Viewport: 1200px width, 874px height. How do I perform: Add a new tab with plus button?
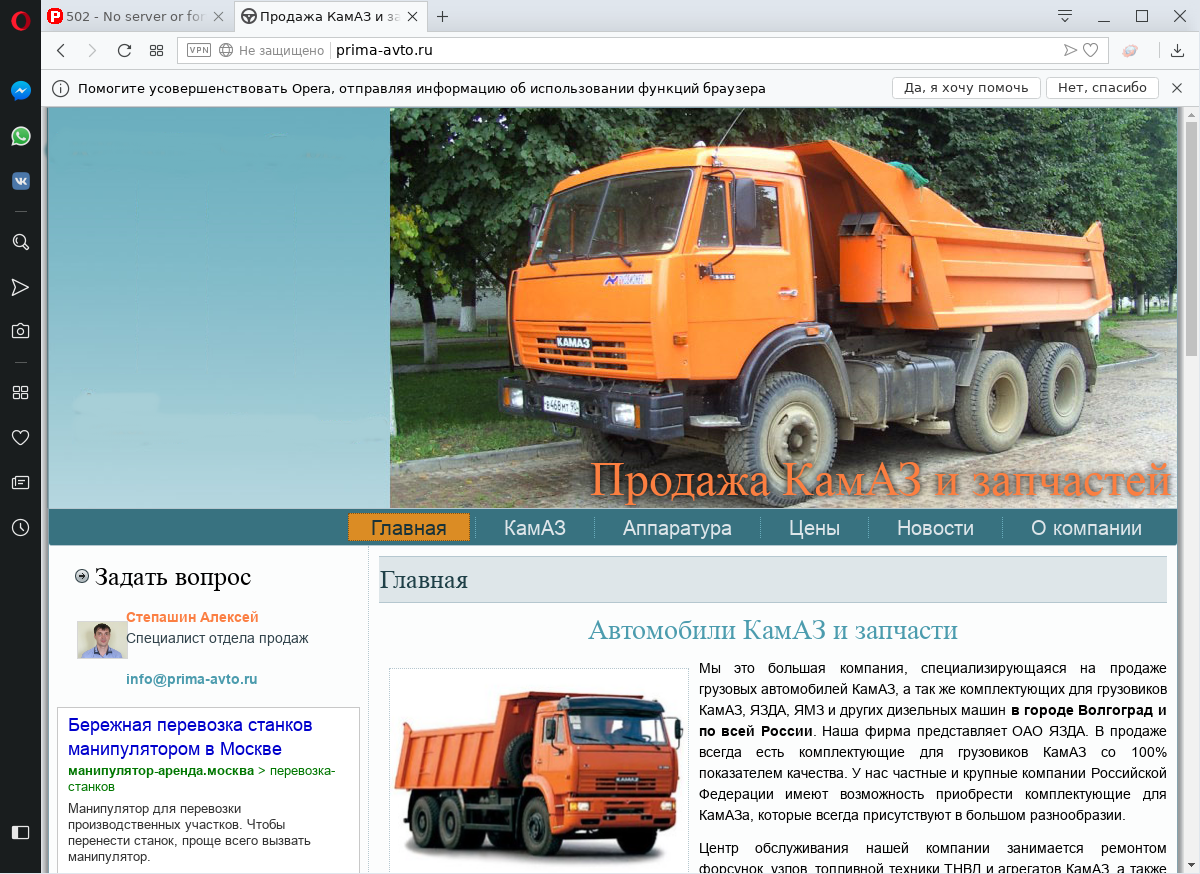[x=443, y=16]
